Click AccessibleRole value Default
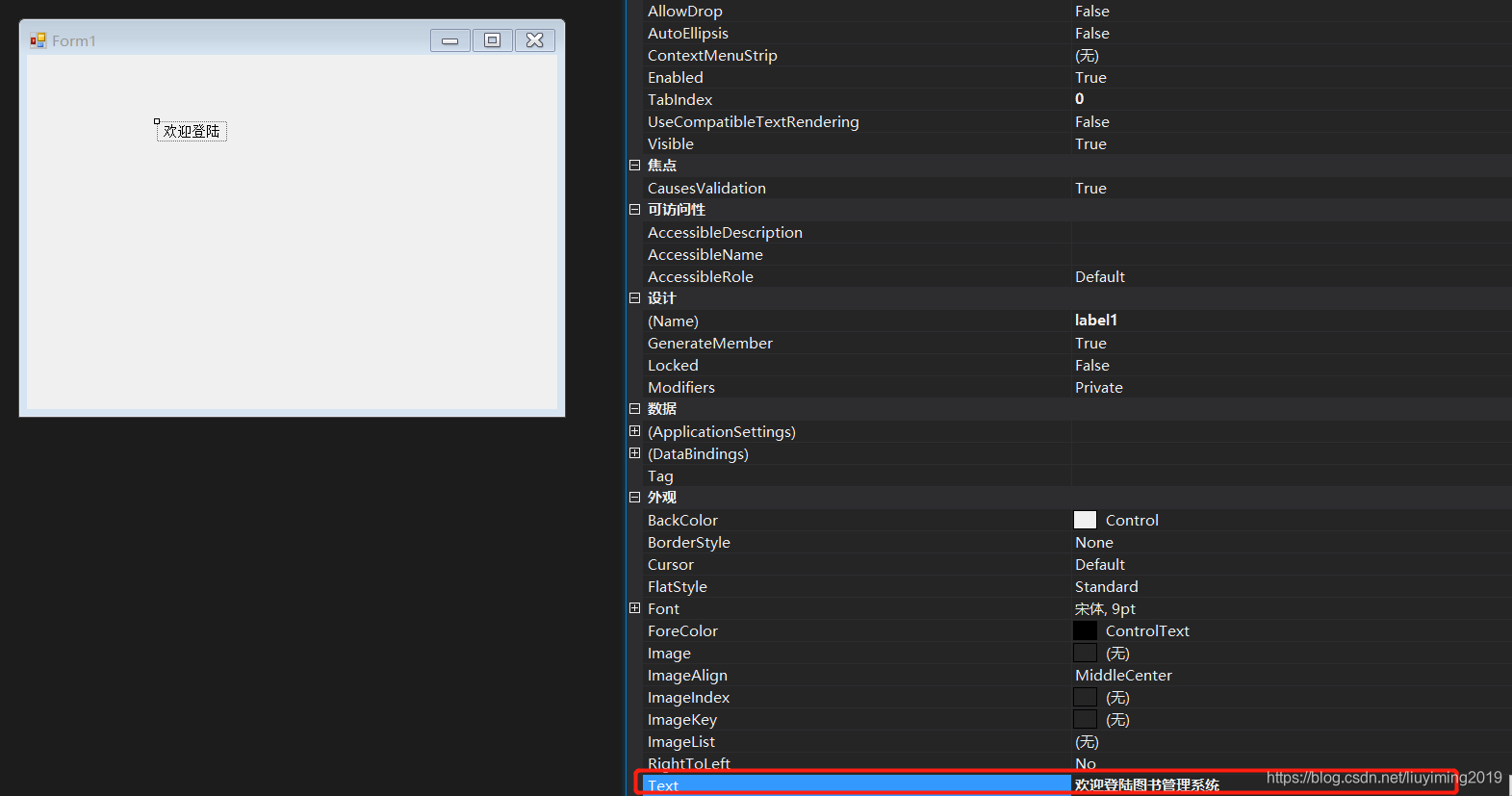1512x796 pixels. point(1100,276)
